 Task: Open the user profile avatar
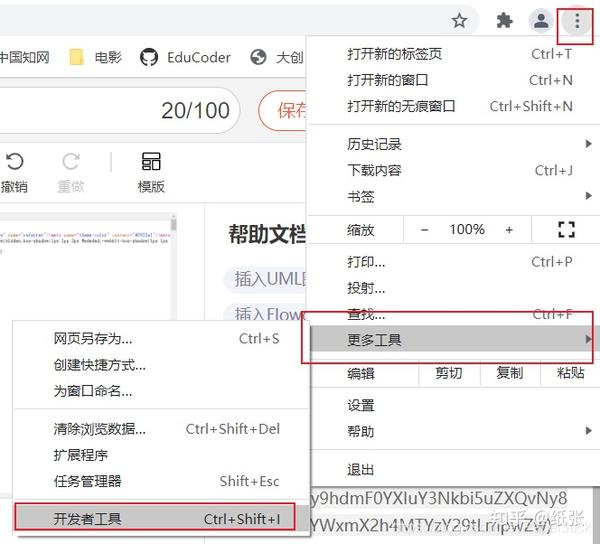pos(541,21)
